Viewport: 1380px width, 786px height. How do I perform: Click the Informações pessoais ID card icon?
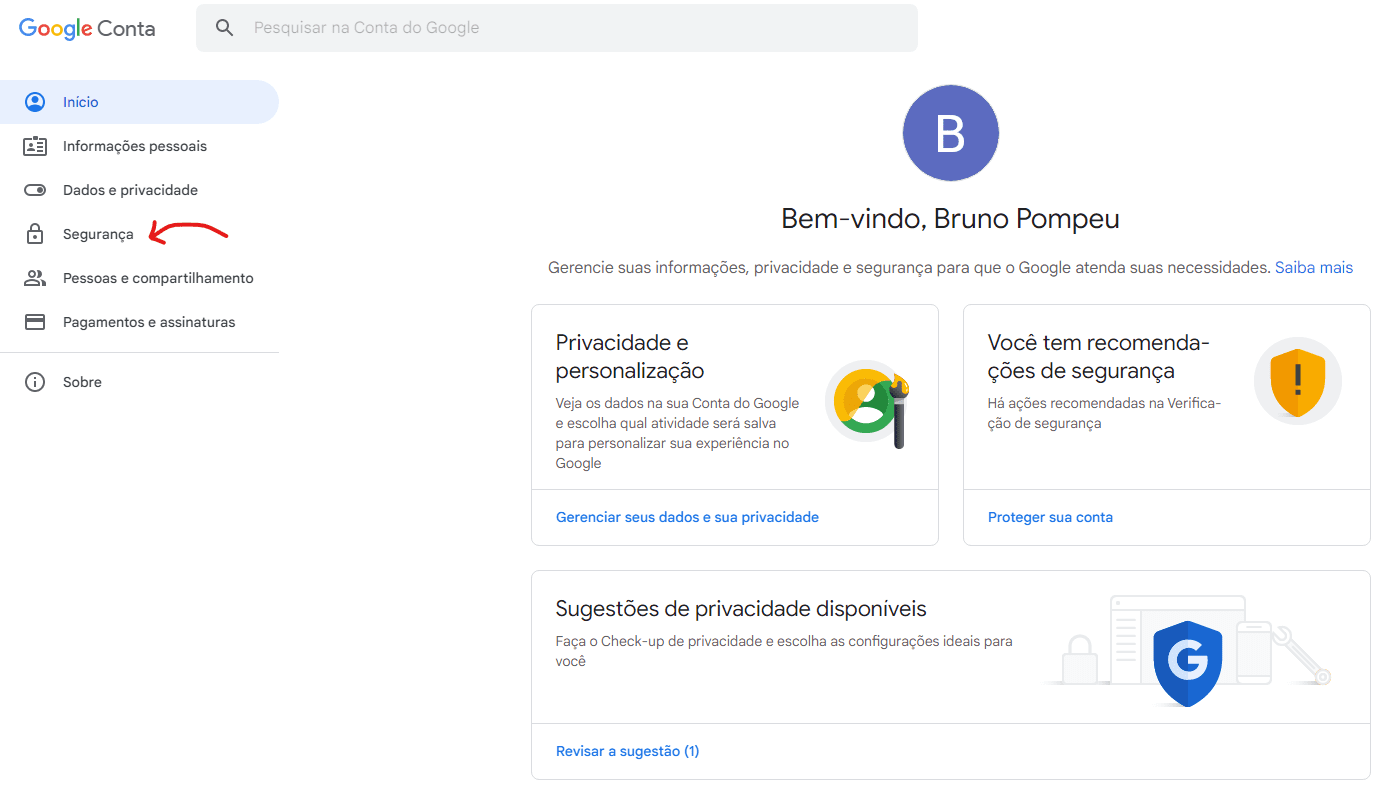(x=35, y=146)
